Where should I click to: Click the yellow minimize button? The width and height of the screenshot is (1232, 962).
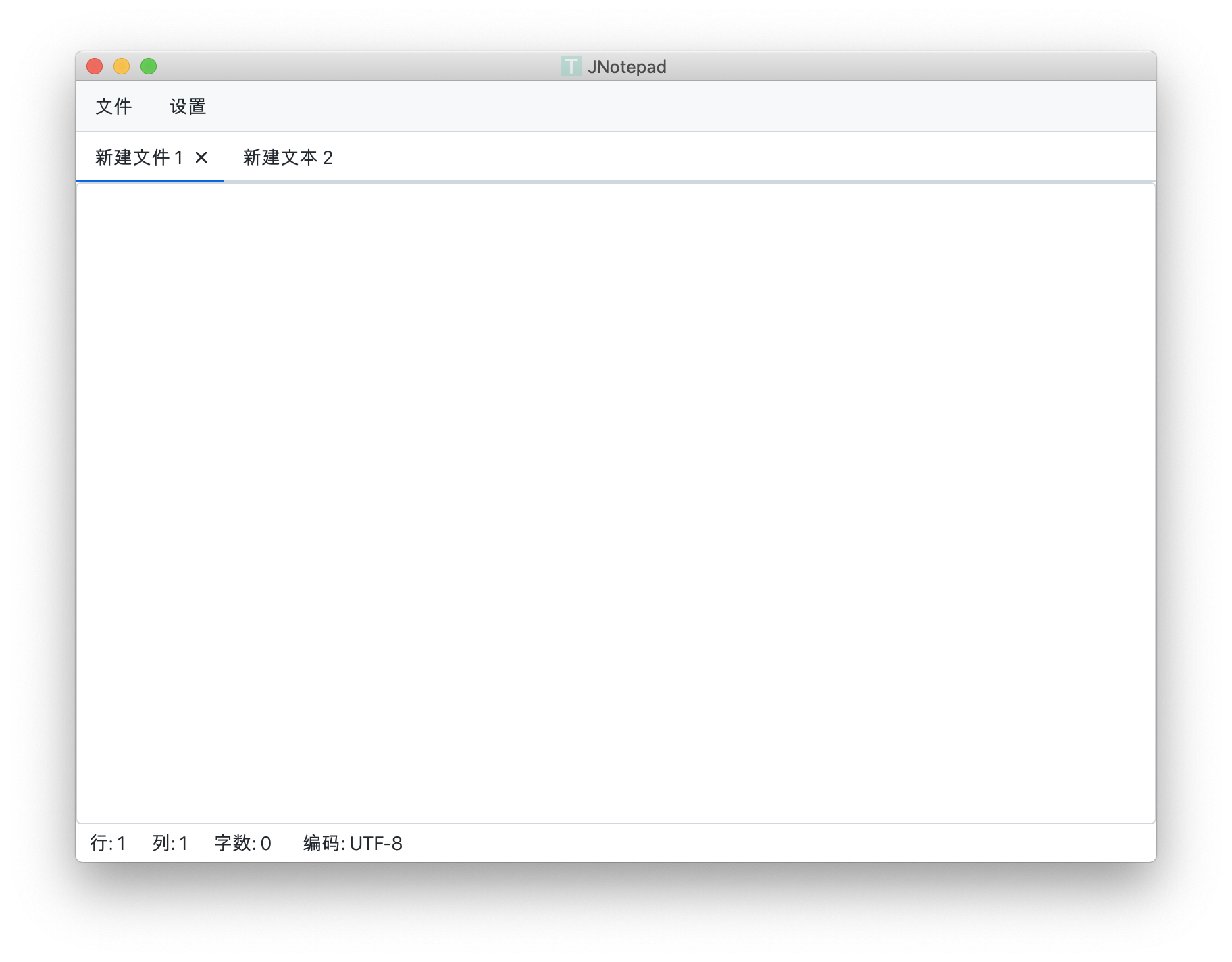coord(122,66)
